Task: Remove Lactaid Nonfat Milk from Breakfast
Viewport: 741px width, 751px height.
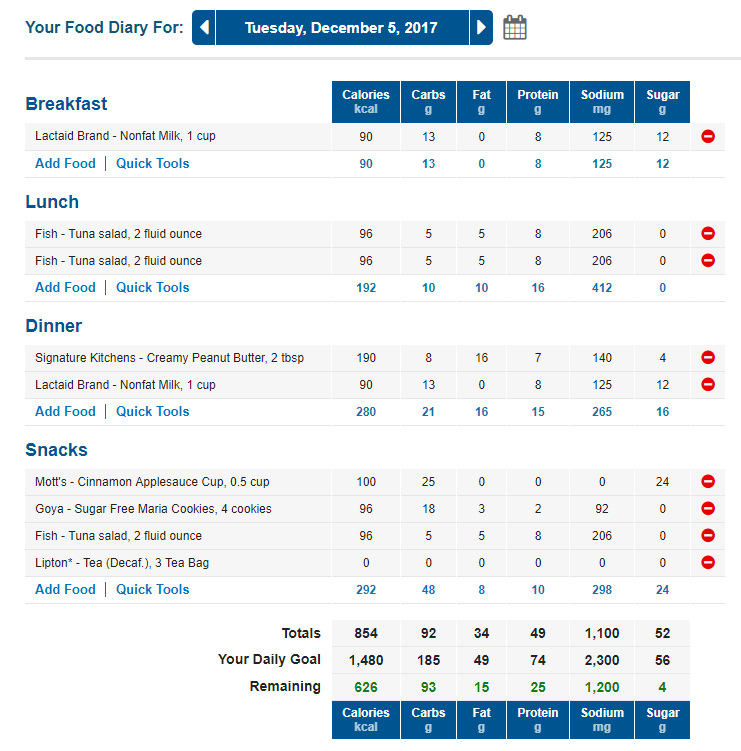Action: pyautogui.click(x=708, y=137)
